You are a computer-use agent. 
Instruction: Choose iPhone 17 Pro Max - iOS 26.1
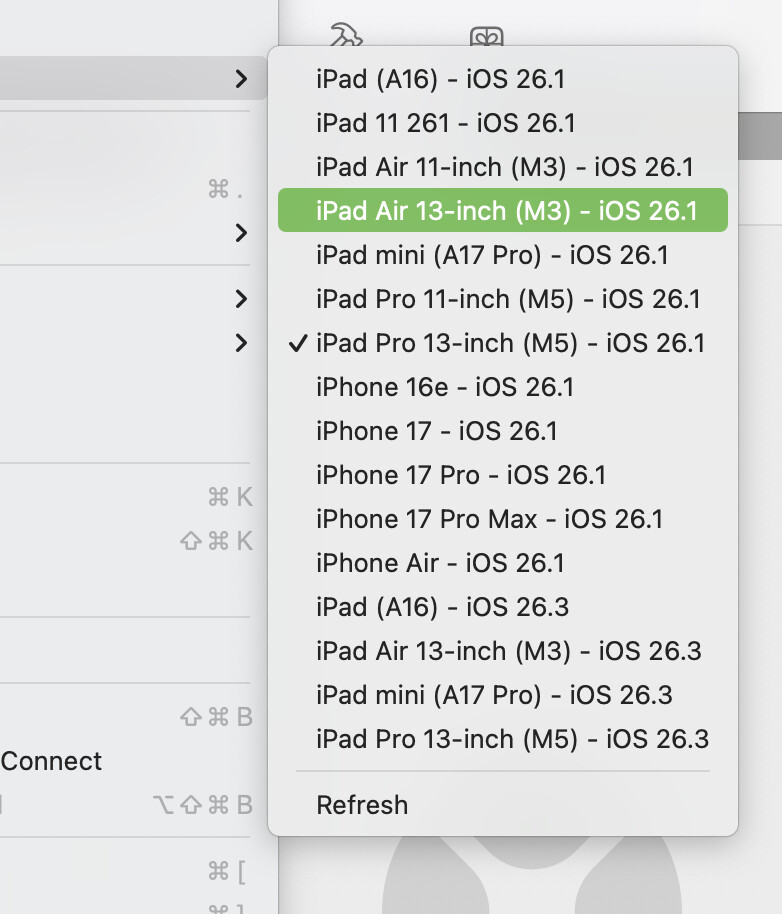(x=489, y=519)
